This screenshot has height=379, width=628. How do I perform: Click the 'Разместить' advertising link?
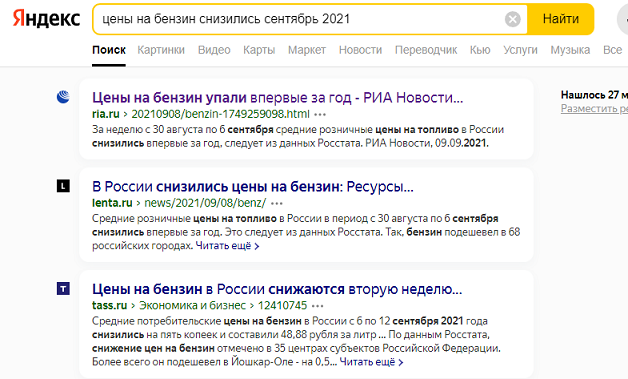[x=594, y=109]
